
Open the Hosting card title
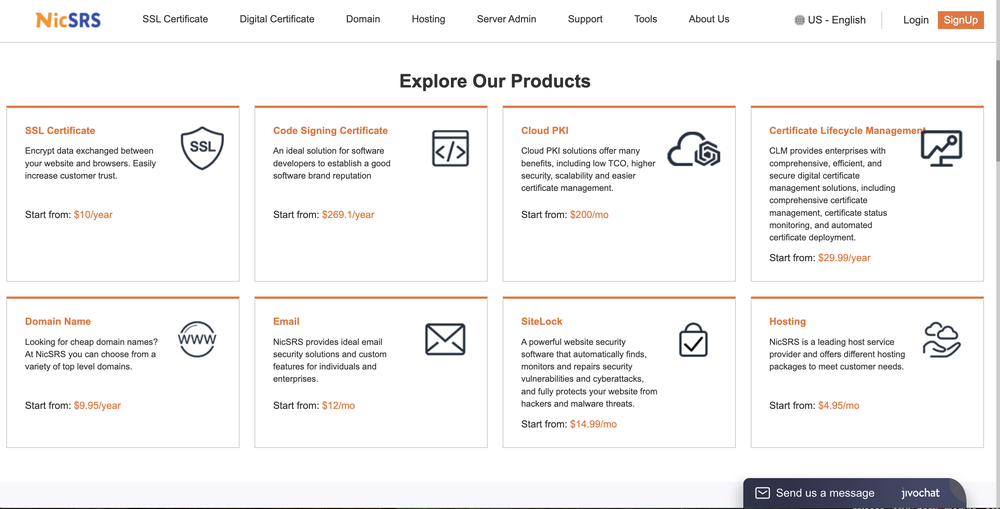pyautogui.click(x=788, y=321)
